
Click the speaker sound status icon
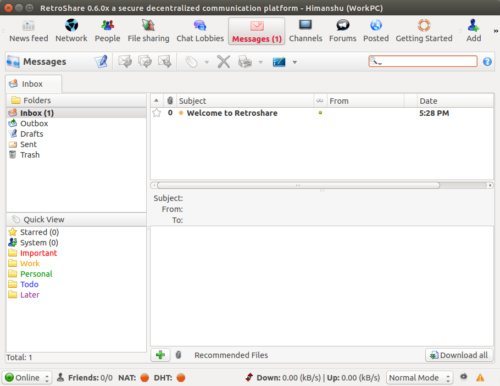[464, 377]
